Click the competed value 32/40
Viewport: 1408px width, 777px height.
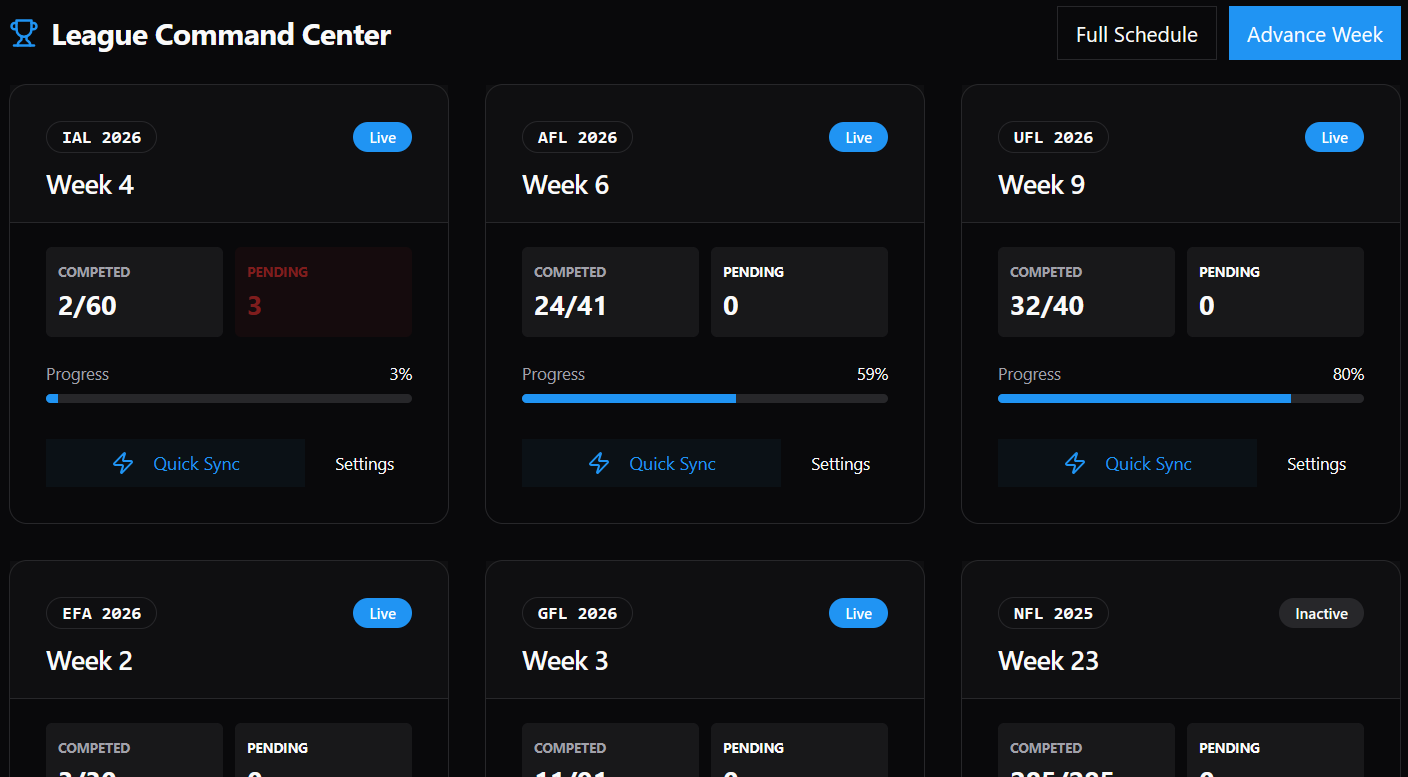[1047, 306]
